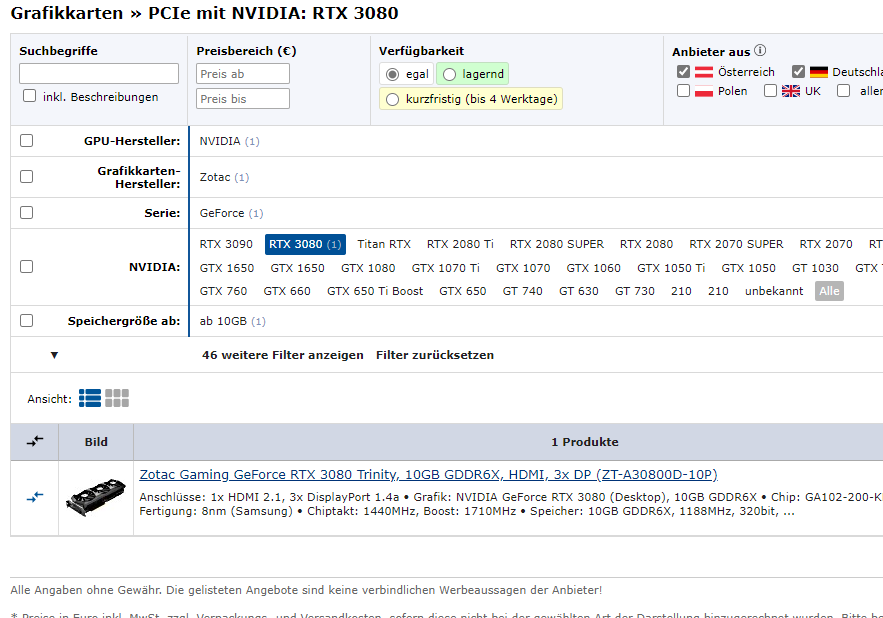Switch to list view icon

click(x=90, y=398)
